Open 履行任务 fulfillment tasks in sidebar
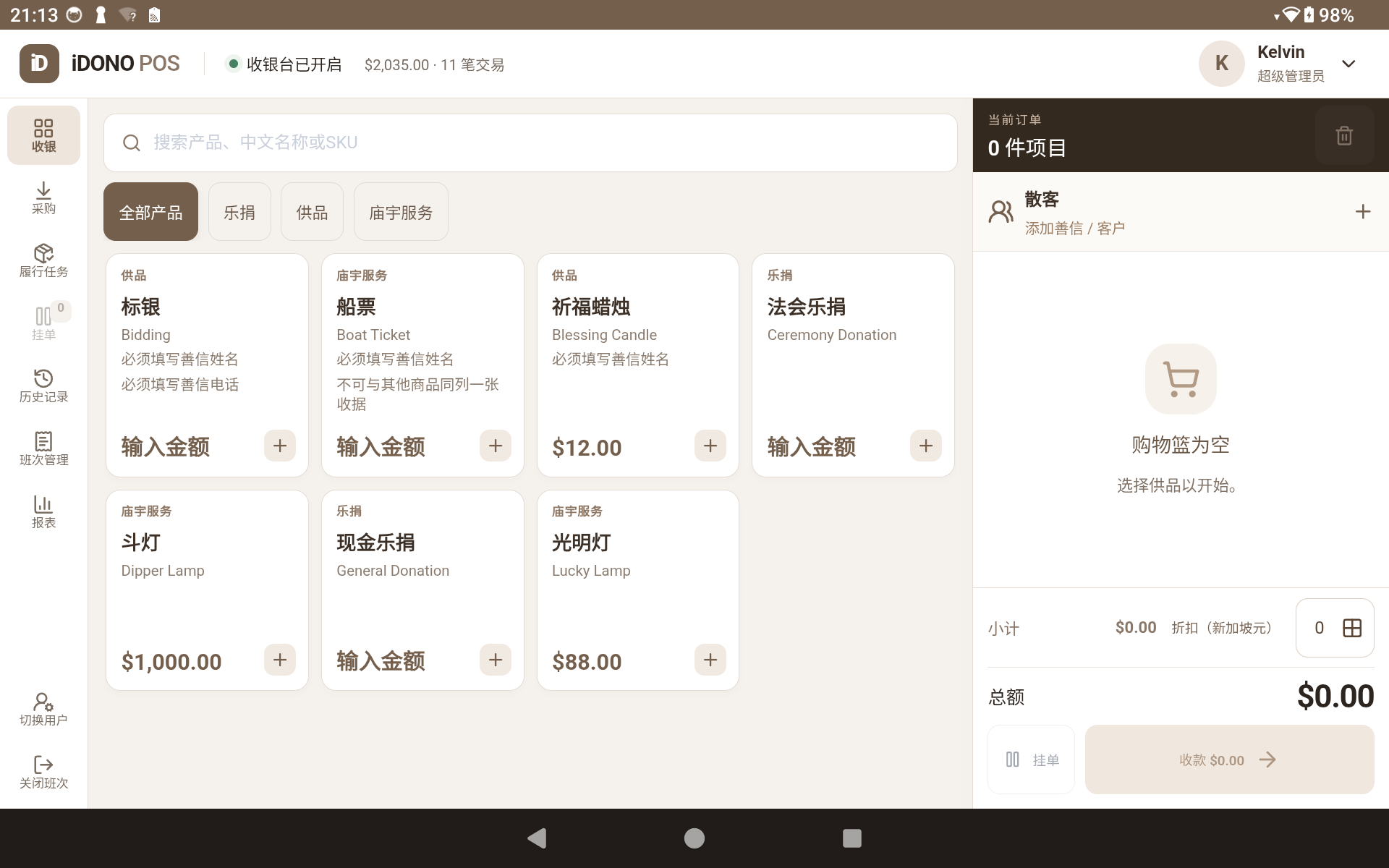This screenshot has width=1389, height=868. tap(43, 261)
